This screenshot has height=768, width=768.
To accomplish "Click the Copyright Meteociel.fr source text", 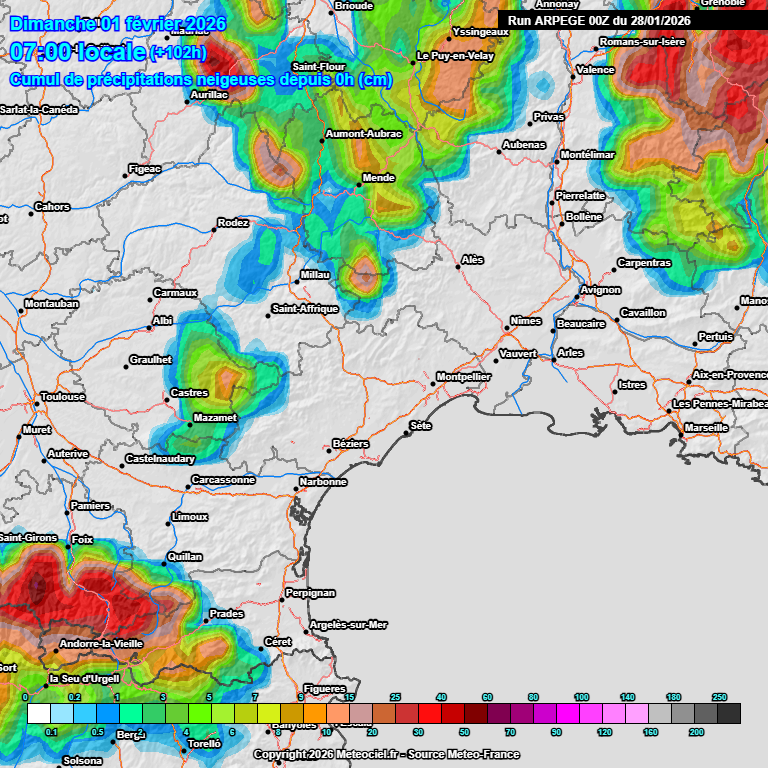I will coord(383,754).
